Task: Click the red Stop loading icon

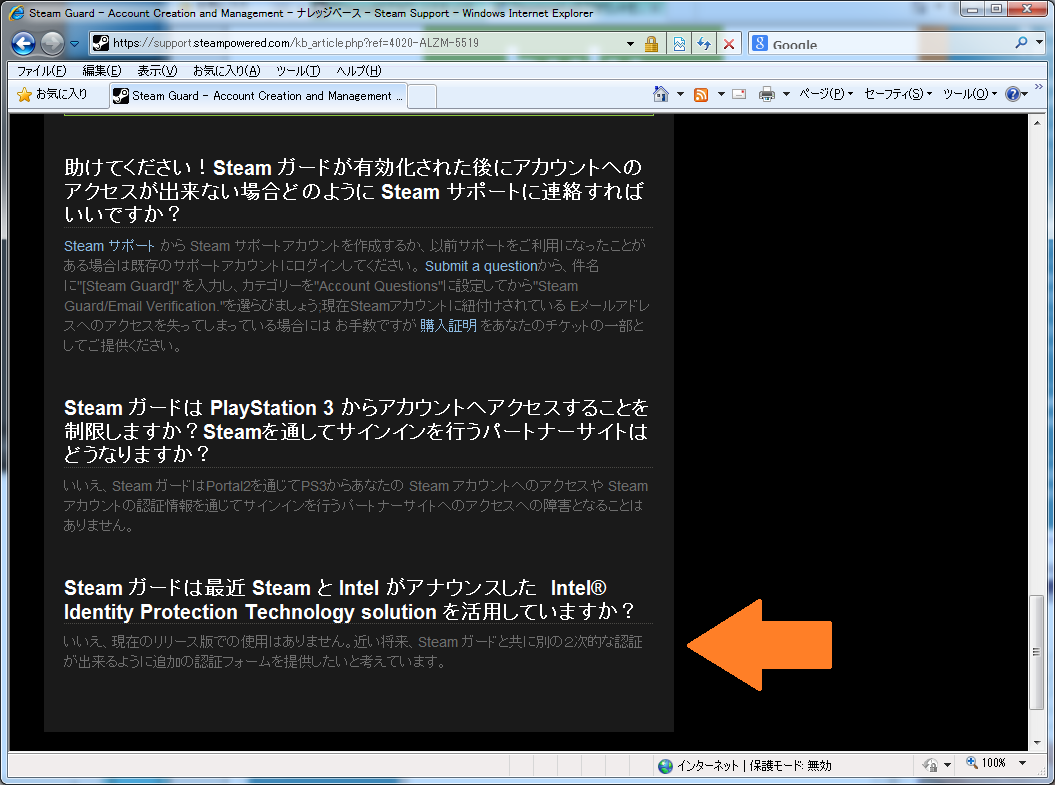Action: [x=729, y=44]
